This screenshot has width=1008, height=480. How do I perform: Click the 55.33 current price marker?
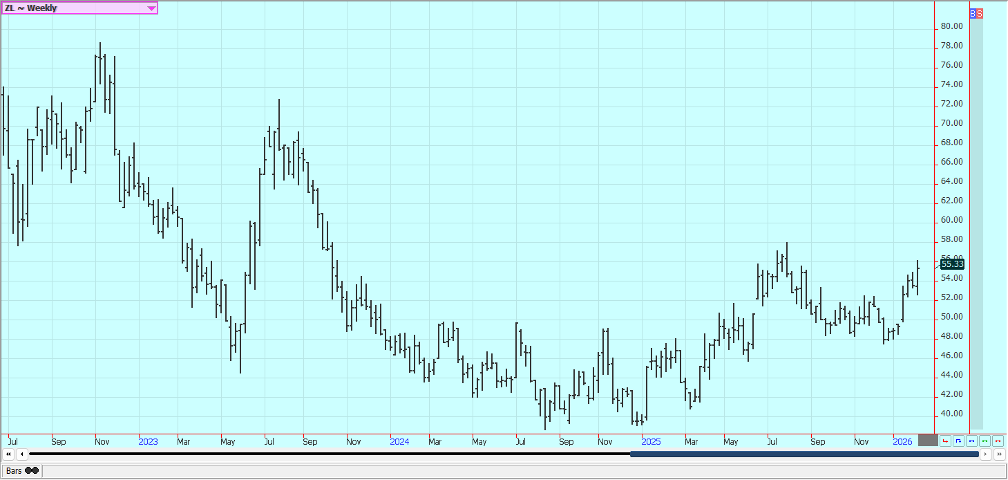coord(951,264)
